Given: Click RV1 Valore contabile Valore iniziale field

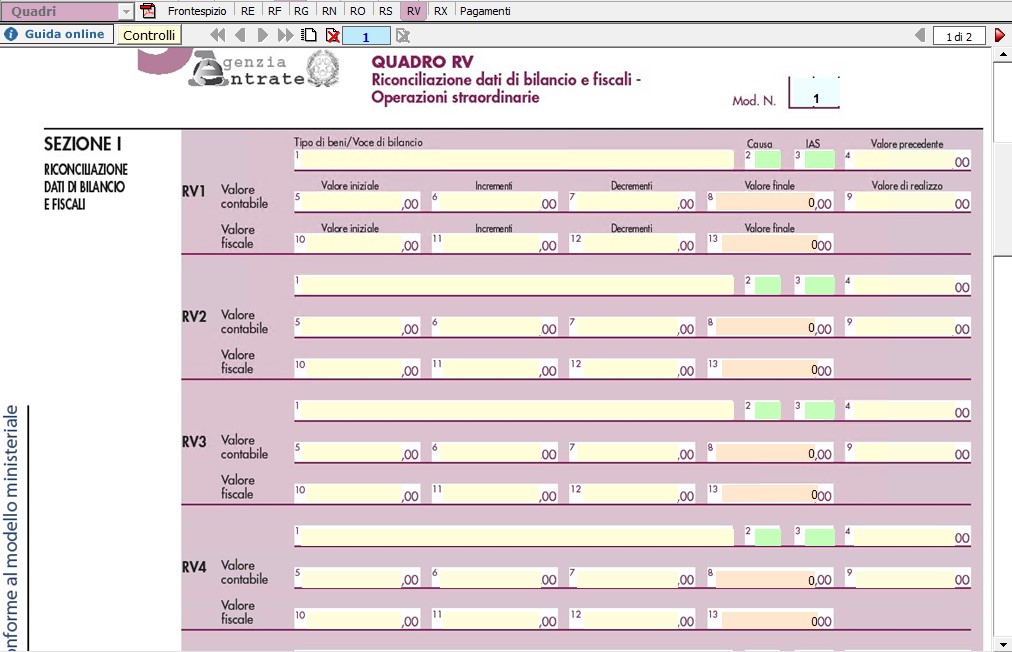Looking at the screenshot, I should (358, 201).
